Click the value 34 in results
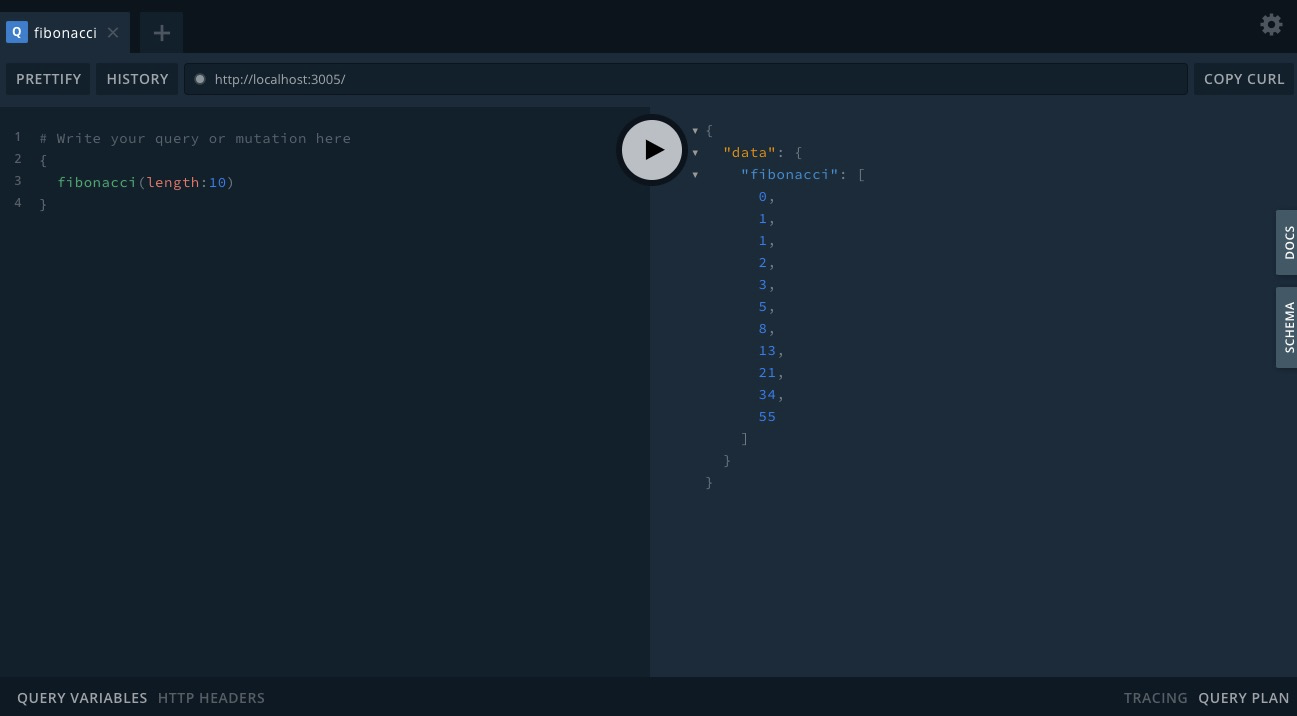The width and height of the screenshot is (1297, 716). [767, 394]
